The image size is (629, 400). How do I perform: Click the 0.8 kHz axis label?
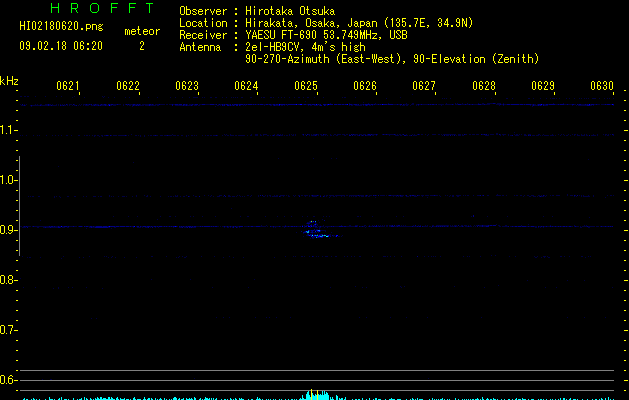pyautogui.click(x=8, y=280)
